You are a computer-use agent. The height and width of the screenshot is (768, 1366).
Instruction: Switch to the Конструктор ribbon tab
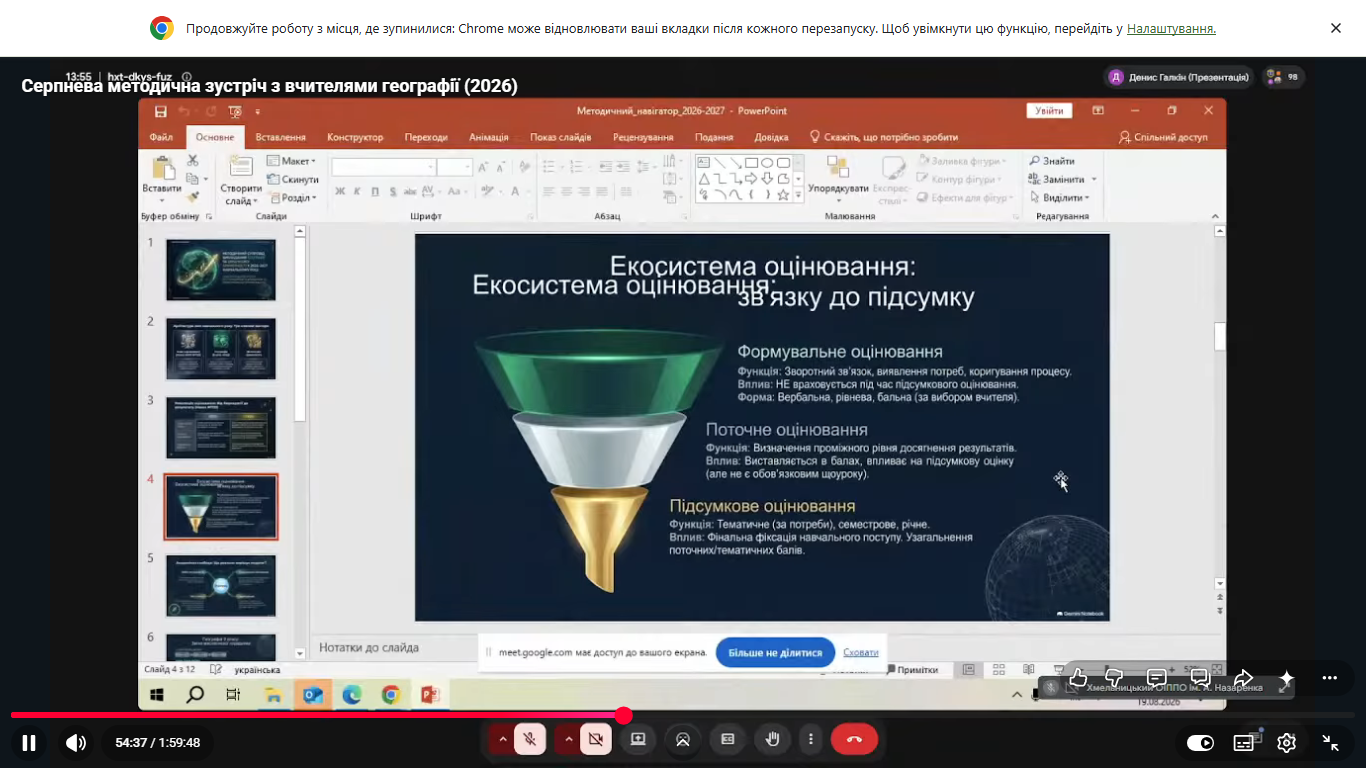pyautogui.click(x=355, y=137)
